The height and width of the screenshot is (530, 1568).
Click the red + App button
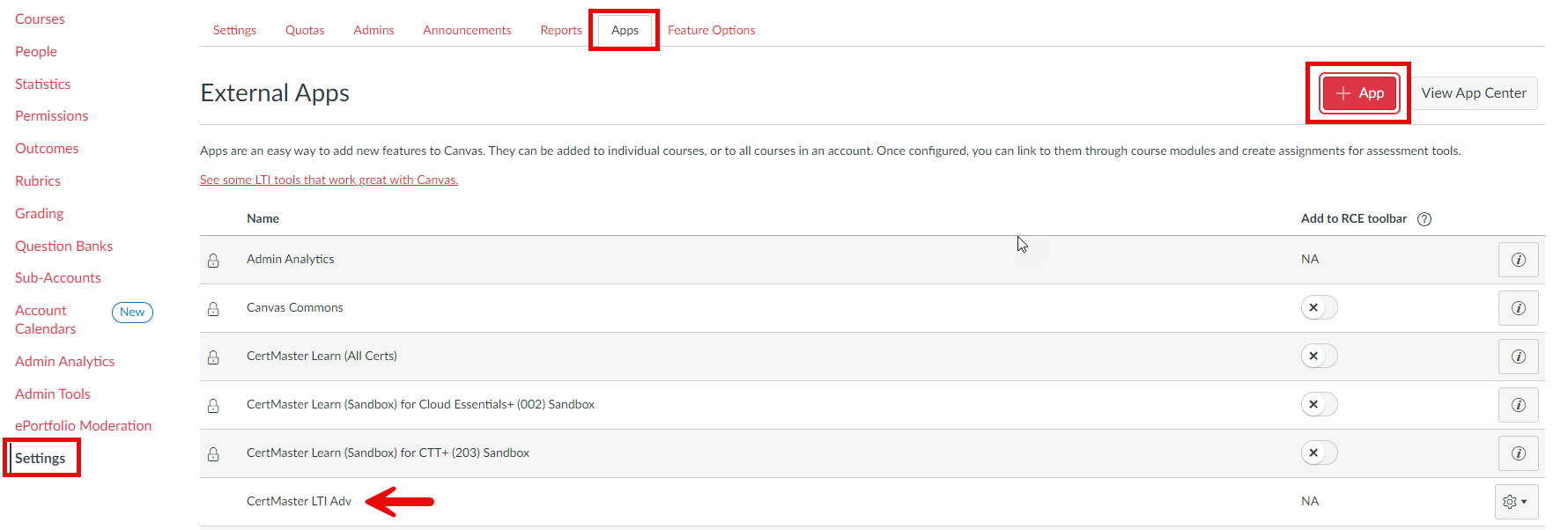[1359, 92]
